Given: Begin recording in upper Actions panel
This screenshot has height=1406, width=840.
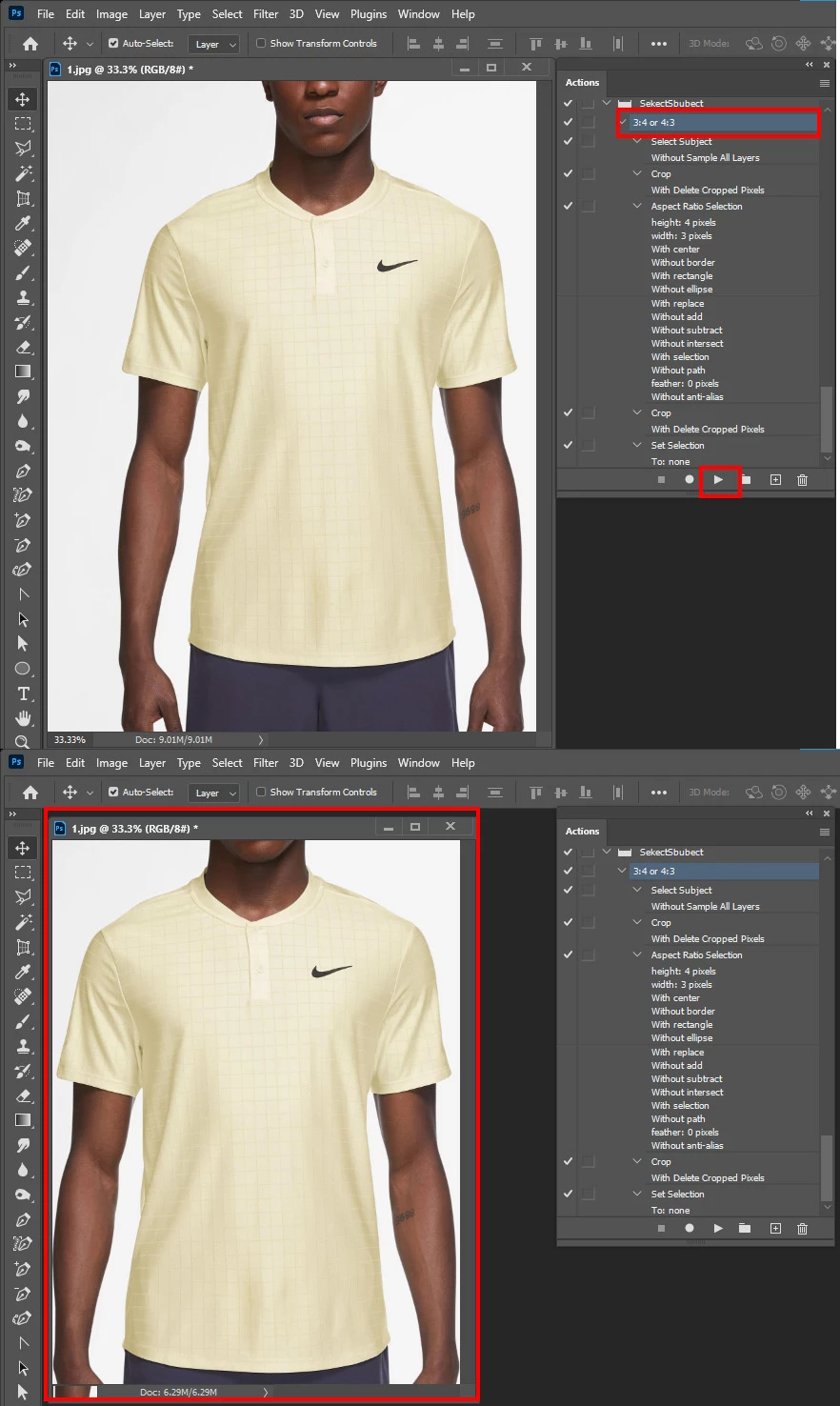Looking at the screenshot, I should click(690, 480).
